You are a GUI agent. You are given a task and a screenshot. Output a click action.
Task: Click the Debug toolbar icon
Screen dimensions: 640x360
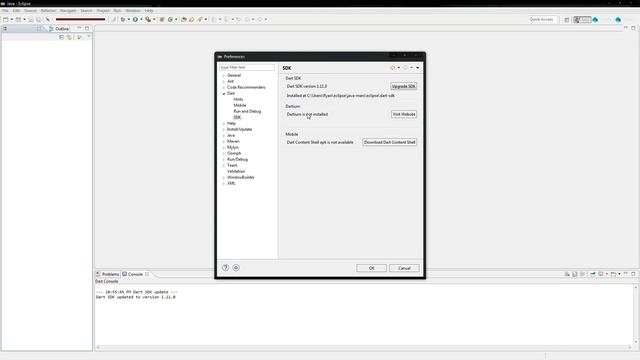122,20
